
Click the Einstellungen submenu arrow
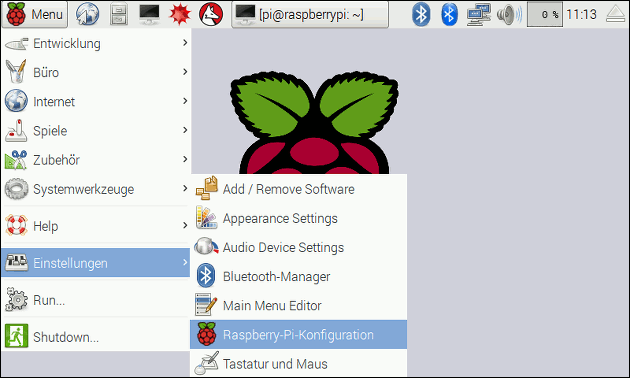click(x=185, y=262)
